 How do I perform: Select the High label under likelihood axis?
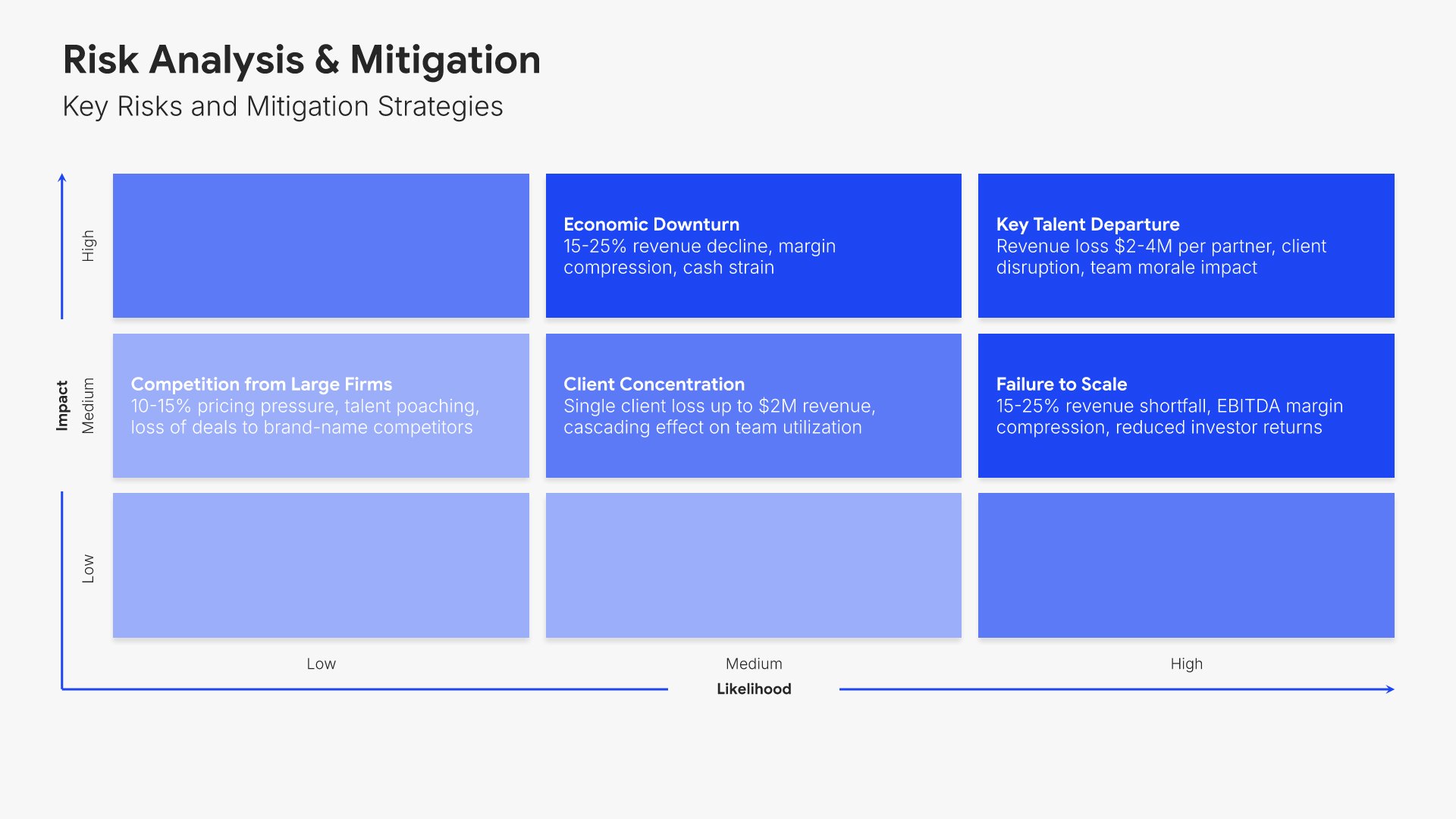[x=1186, y=664]
